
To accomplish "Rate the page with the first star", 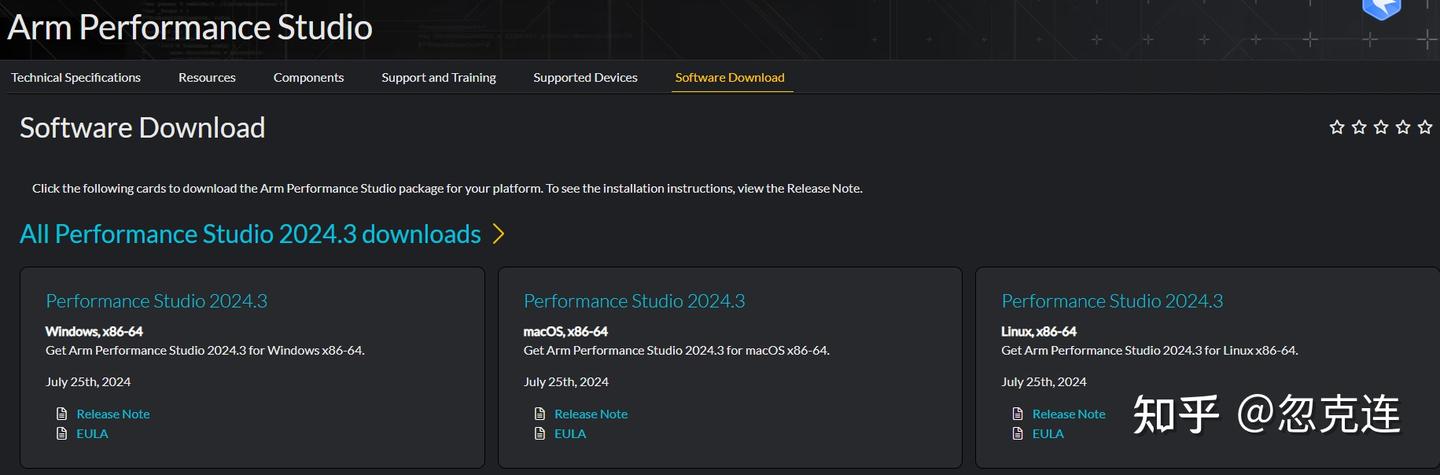I will click(1337, 127).
